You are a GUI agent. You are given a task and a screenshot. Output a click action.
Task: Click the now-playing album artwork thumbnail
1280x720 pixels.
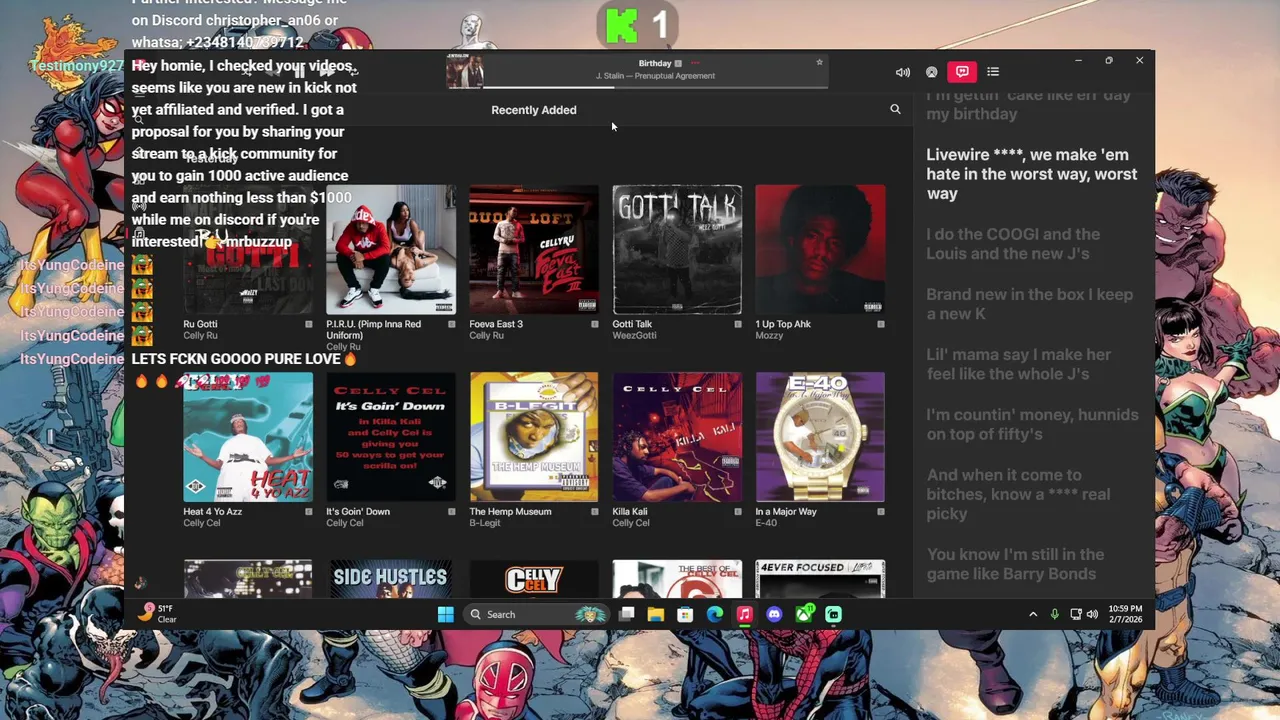465,71
